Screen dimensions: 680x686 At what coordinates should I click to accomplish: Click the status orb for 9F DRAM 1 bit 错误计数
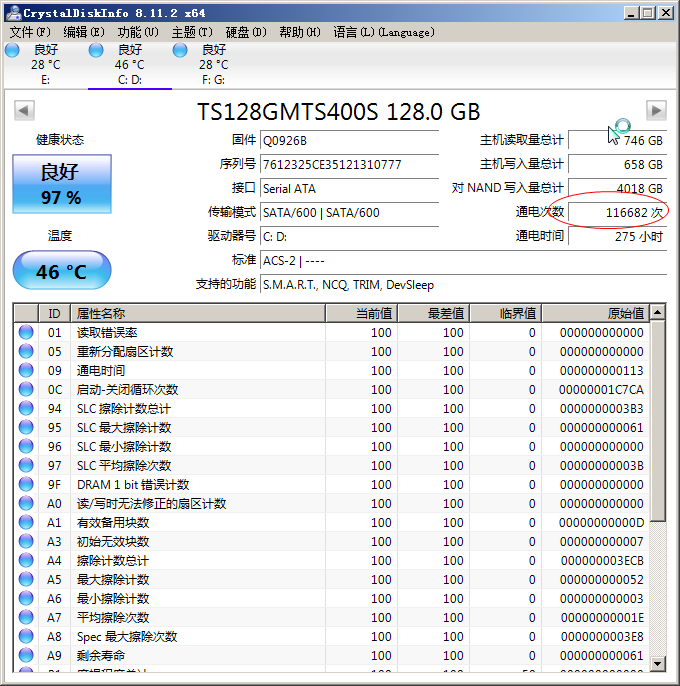tap(26, 484)
